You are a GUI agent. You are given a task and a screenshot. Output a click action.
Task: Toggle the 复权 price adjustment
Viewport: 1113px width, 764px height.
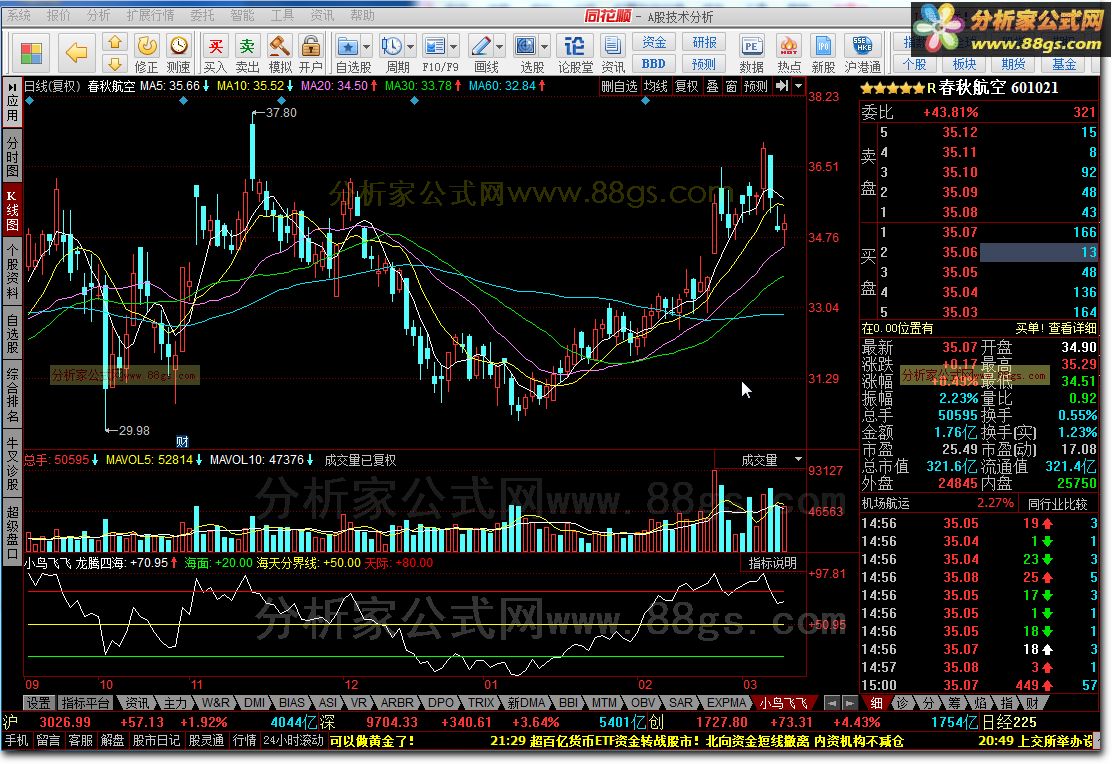[686, 87]
